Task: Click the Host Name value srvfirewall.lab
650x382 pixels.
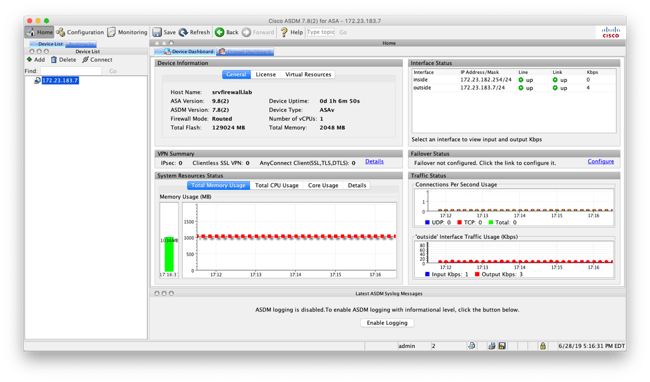Action: [232, 92]
